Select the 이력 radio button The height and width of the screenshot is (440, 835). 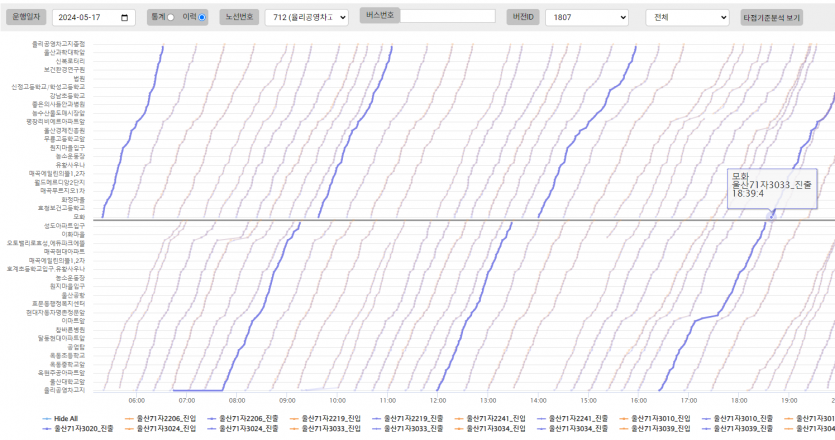pos(201,18)
